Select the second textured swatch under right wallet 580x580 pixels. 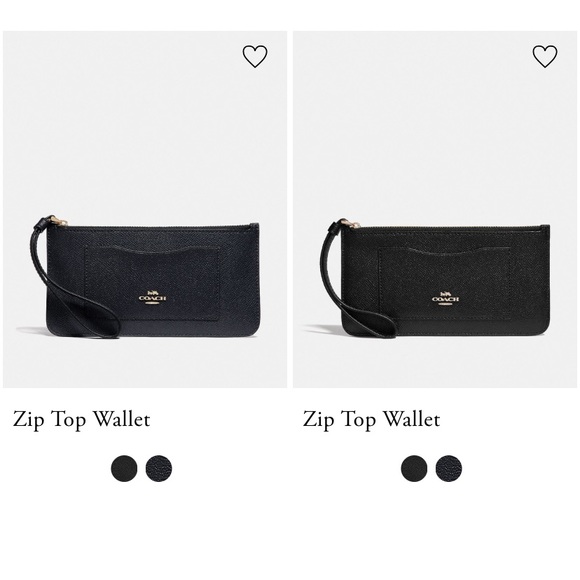pos(449,468)
